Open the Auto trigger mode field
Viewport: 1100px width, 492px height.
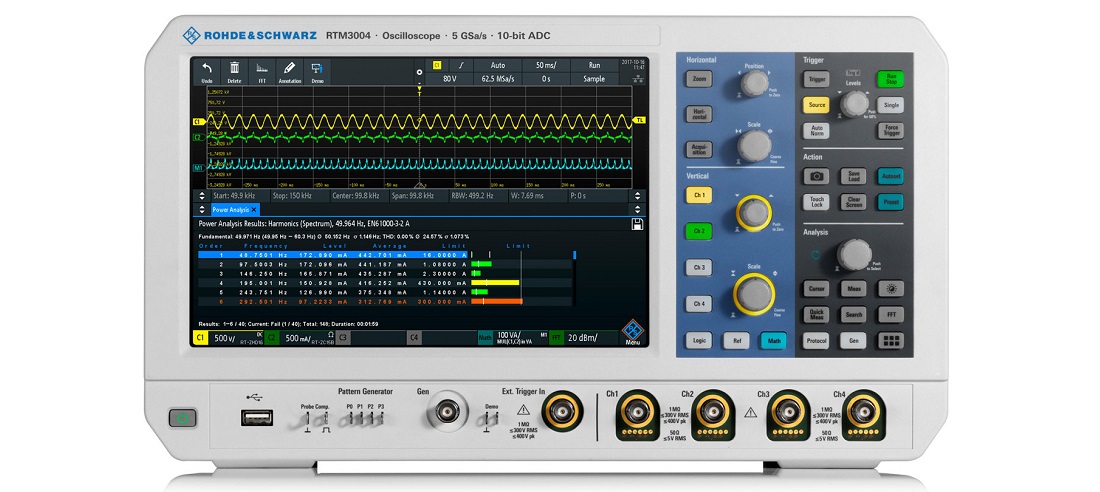pos(497,65)
